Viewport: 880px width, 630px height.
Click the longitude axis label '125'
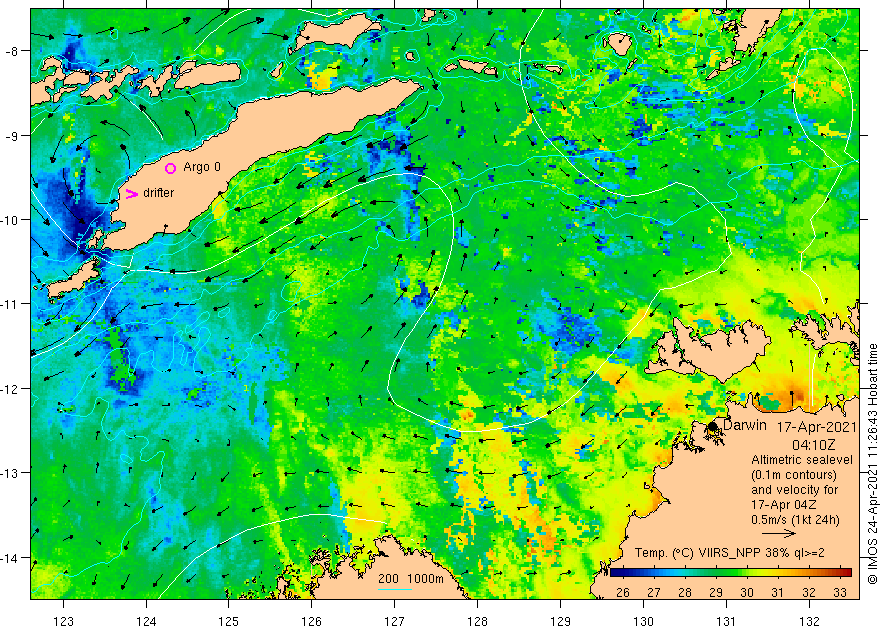[x=228, y=621]
